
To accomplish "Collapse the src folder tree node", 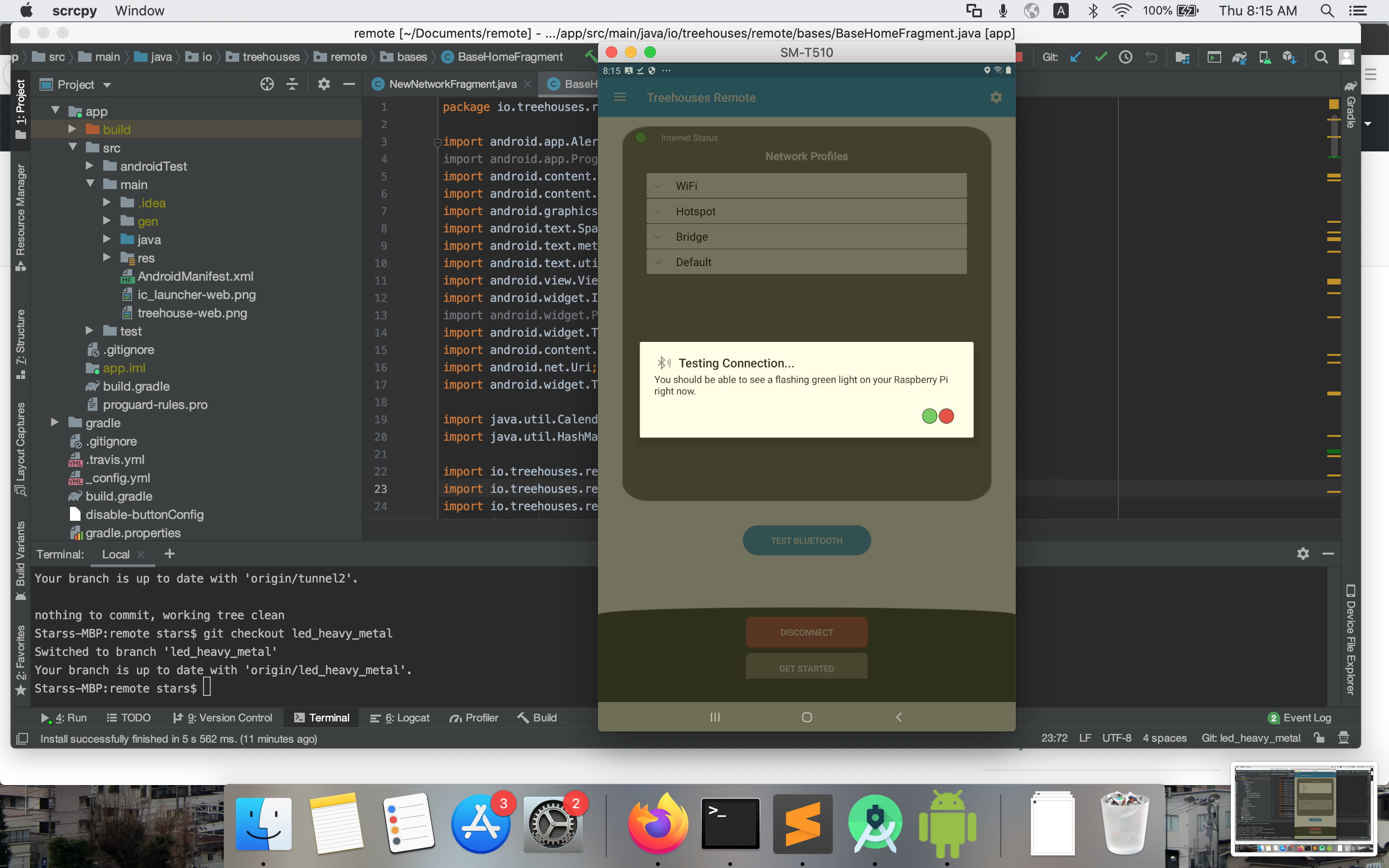I will click(x=72, y=148).
